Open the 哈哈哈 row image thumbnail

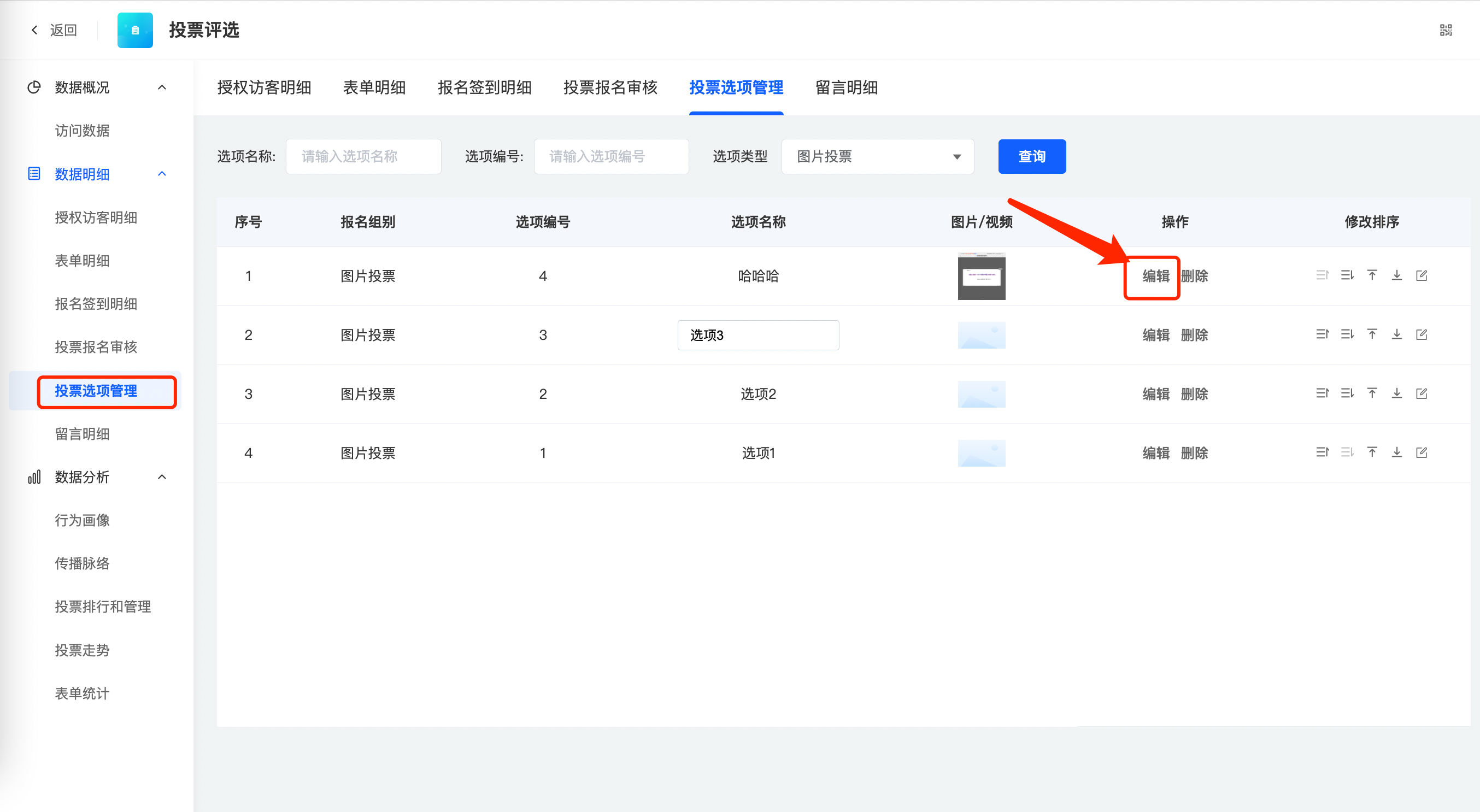[x=982, y=276]
